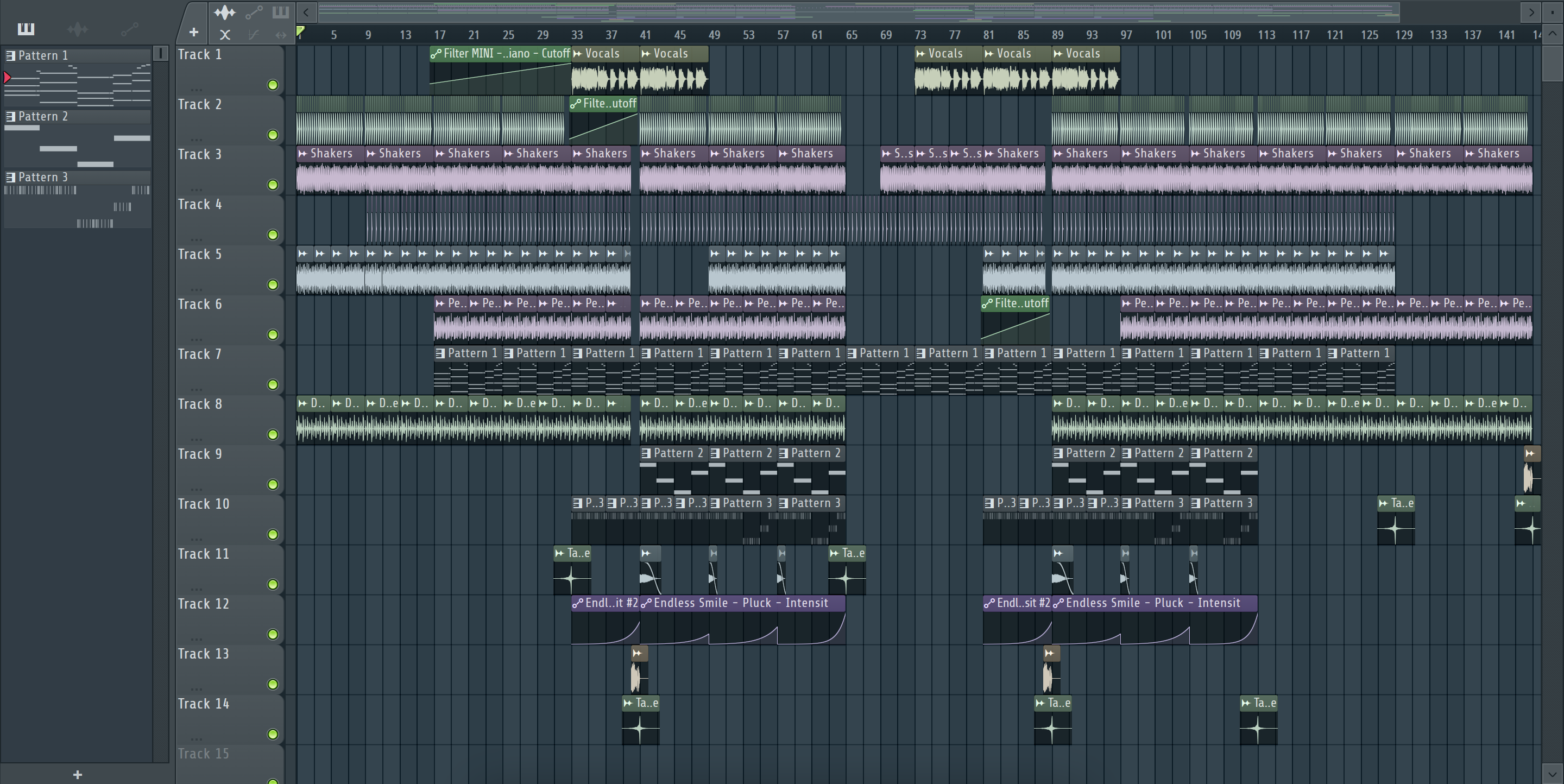Click the Filte..utoff automation clip on Track 2

[603, 119]
